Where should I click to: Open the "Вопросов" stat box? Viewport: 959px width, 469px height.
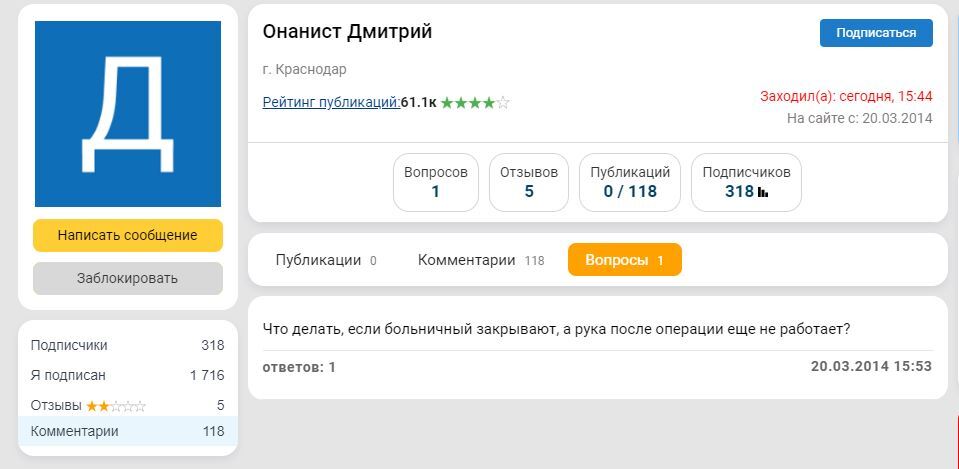[x=436, y=182]
